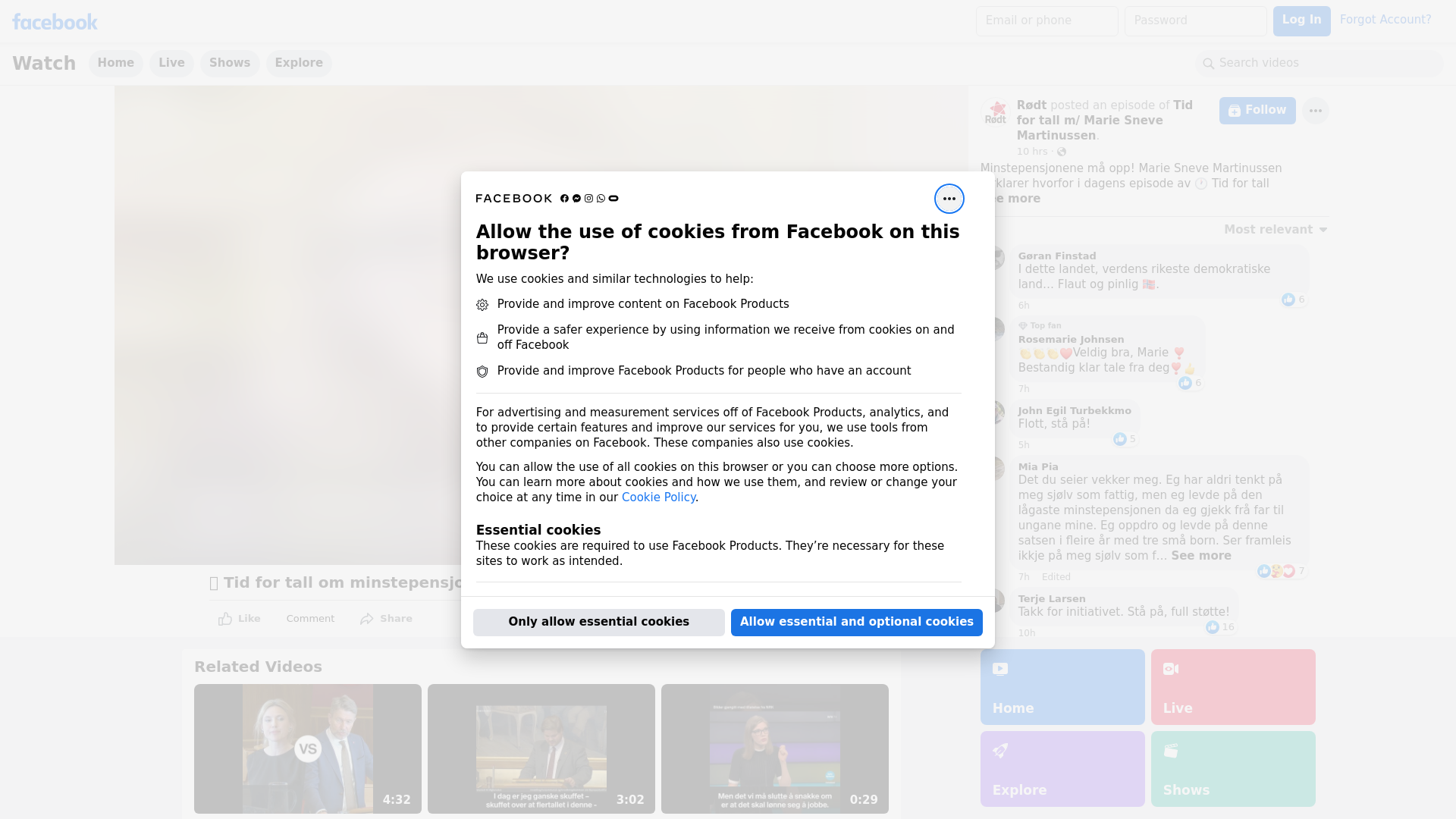Expand the Most relevant comment sorting dropdown
This screenshot has width=1456, height=819.
click(1276, 230)
